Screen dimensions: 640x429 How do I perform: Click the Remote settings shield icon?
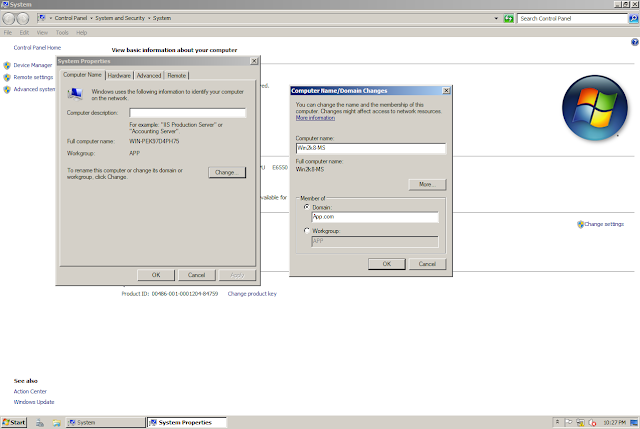[7, 77]
